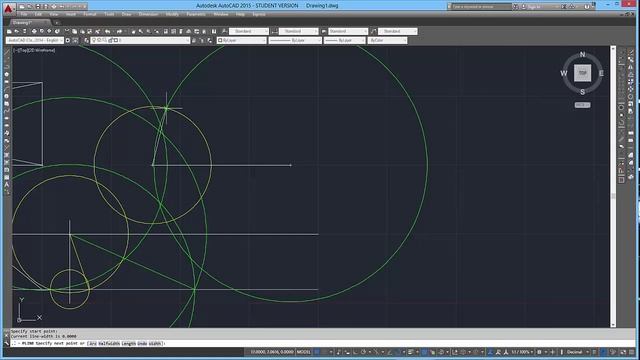Toggle lineweight display in status bar
Screen dimensions: 640x360
[411, 352]
